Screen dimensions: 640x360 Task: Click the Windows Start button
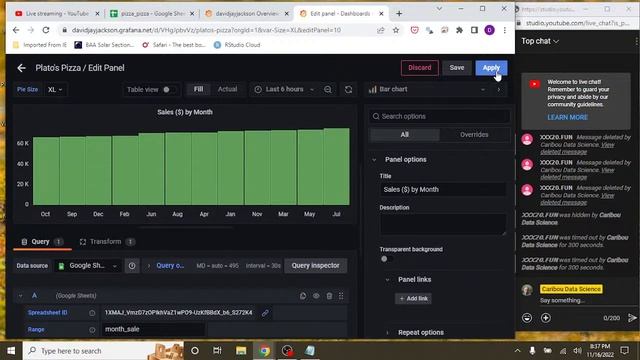pyautogui.click(x=11, y=351)
